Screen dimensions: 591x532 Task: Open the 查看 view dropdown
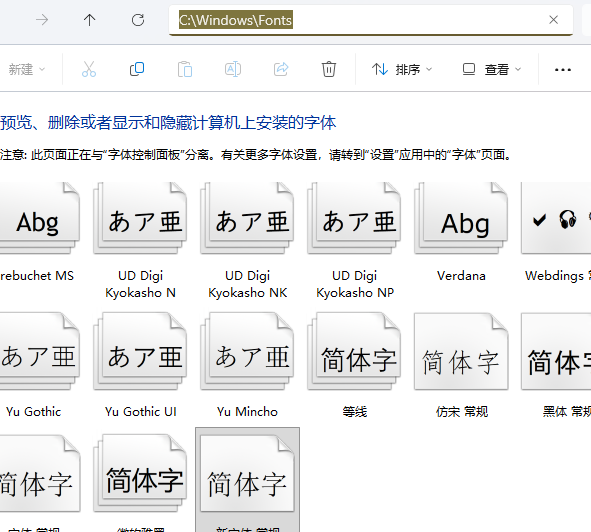492,69
